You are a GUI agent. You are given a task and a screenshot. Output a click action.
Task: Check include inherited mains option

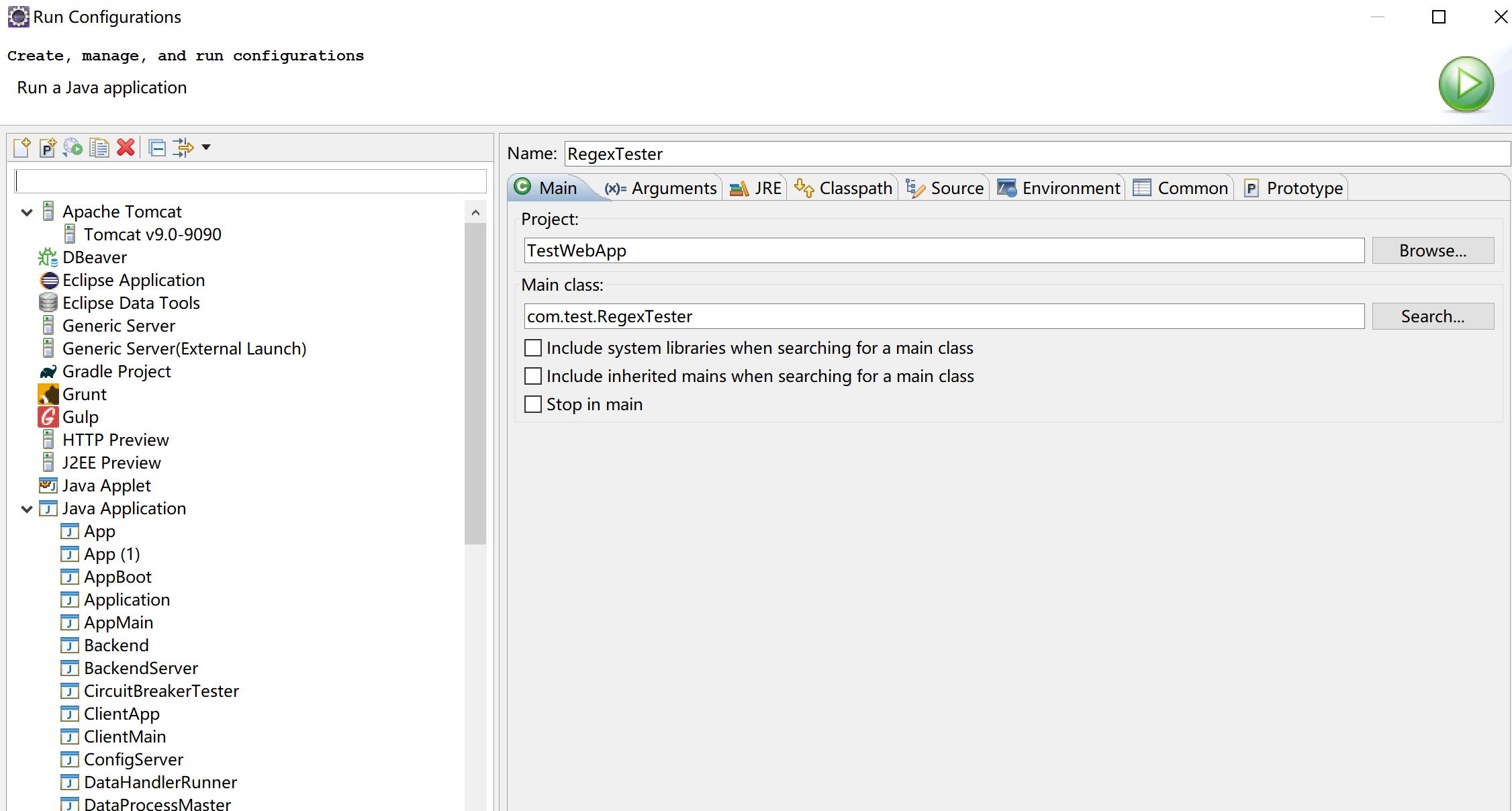533,376
